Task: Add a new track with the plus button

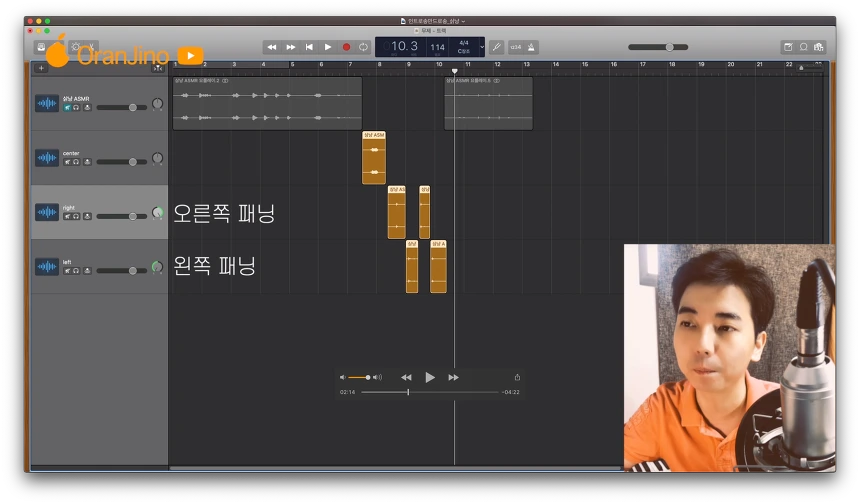Action: 41,68
